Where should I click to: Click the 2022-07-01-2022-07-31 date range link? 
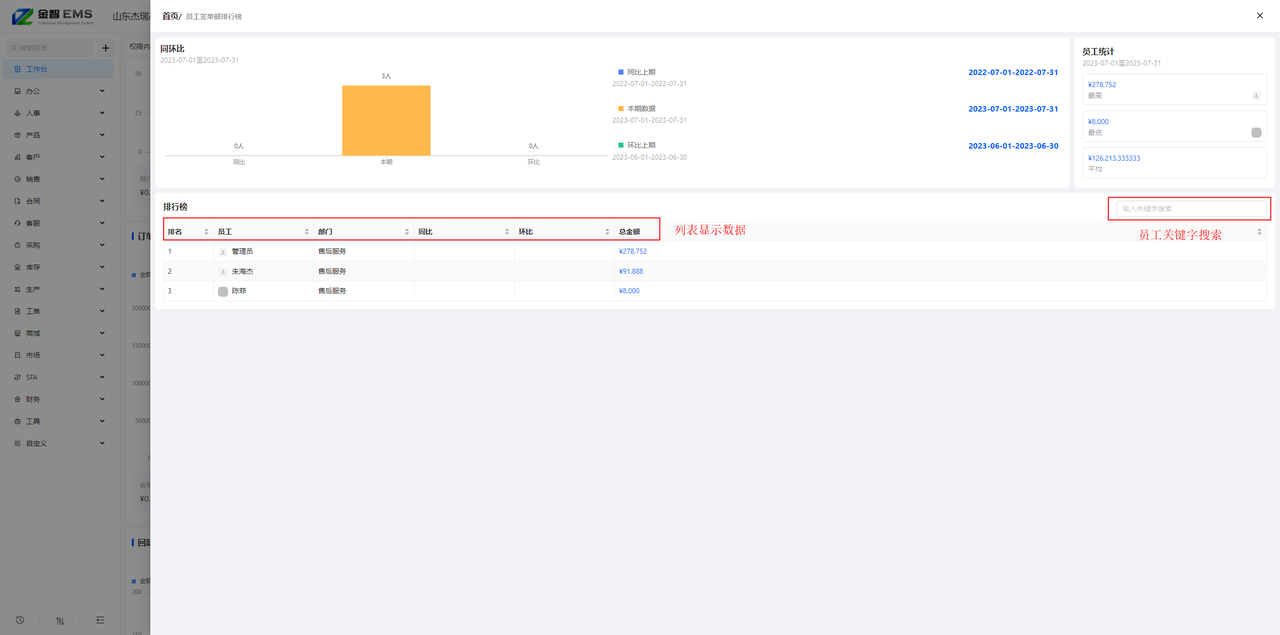(1013, 72)
